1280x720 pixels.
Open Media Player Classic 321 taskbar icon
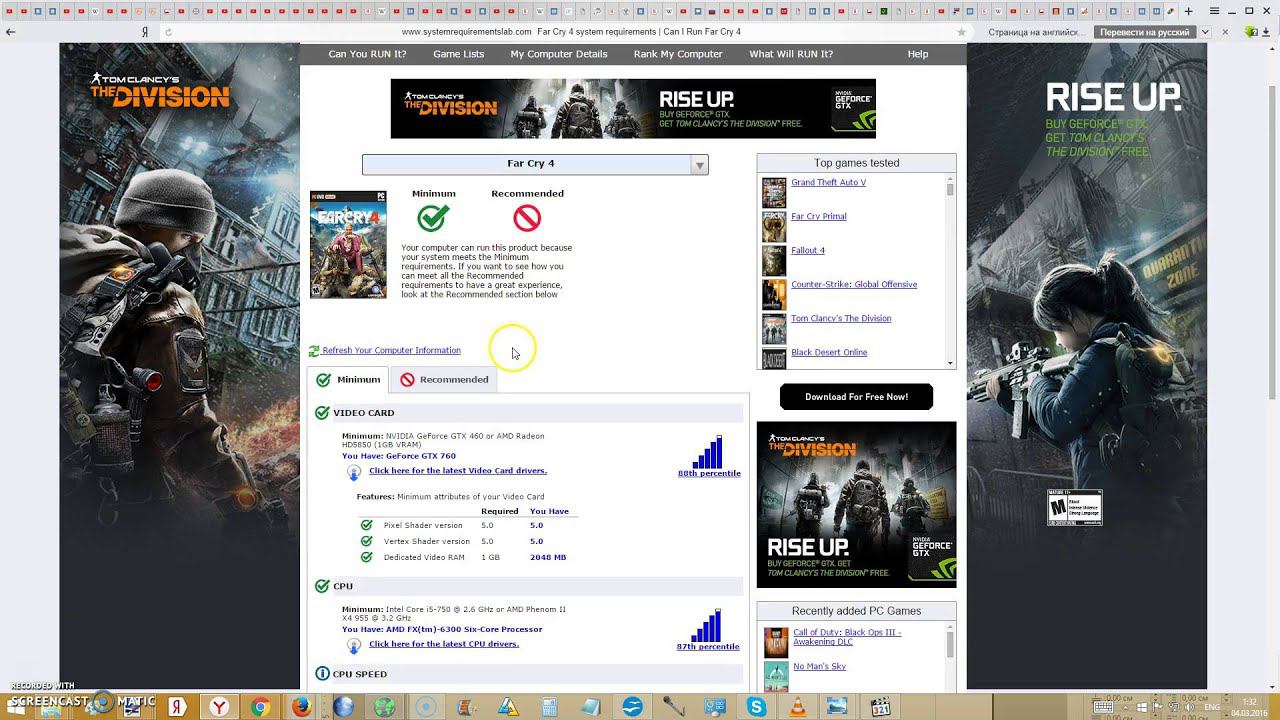(880, 707)
